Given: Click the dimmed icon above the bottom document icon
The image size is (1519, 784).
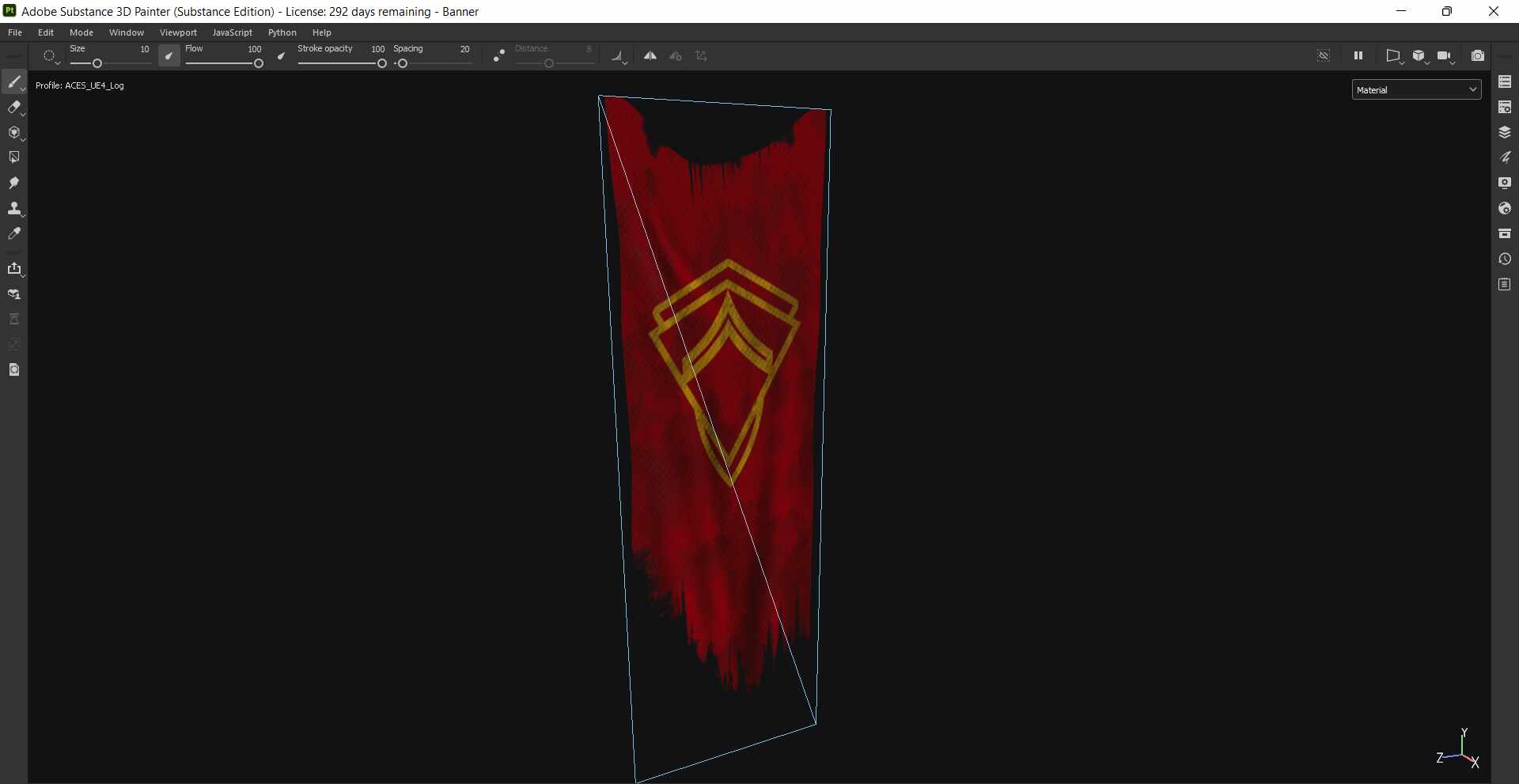Looking at the screenshot, I should [14, 344].
